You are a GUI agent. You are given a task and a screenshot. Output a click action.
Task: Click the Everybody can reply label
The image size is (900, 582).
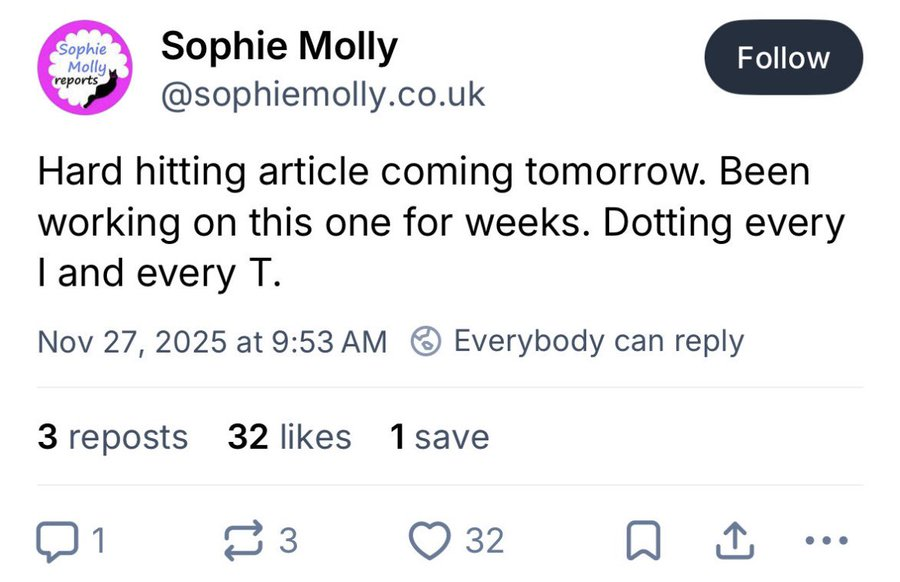point(598,341)
